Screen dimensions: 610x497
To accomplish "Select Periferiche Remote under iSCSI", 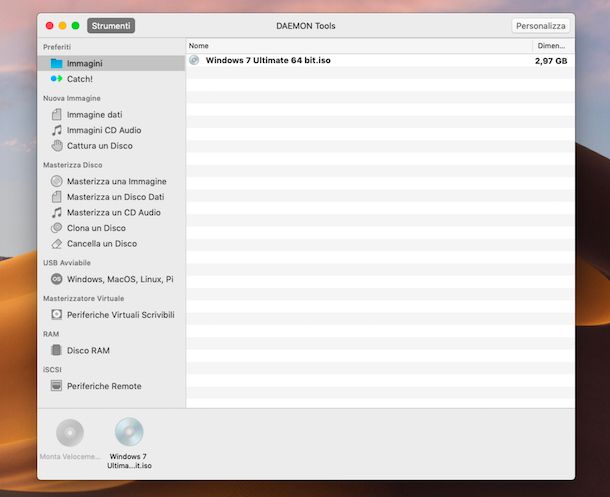I will click(104, 386).
